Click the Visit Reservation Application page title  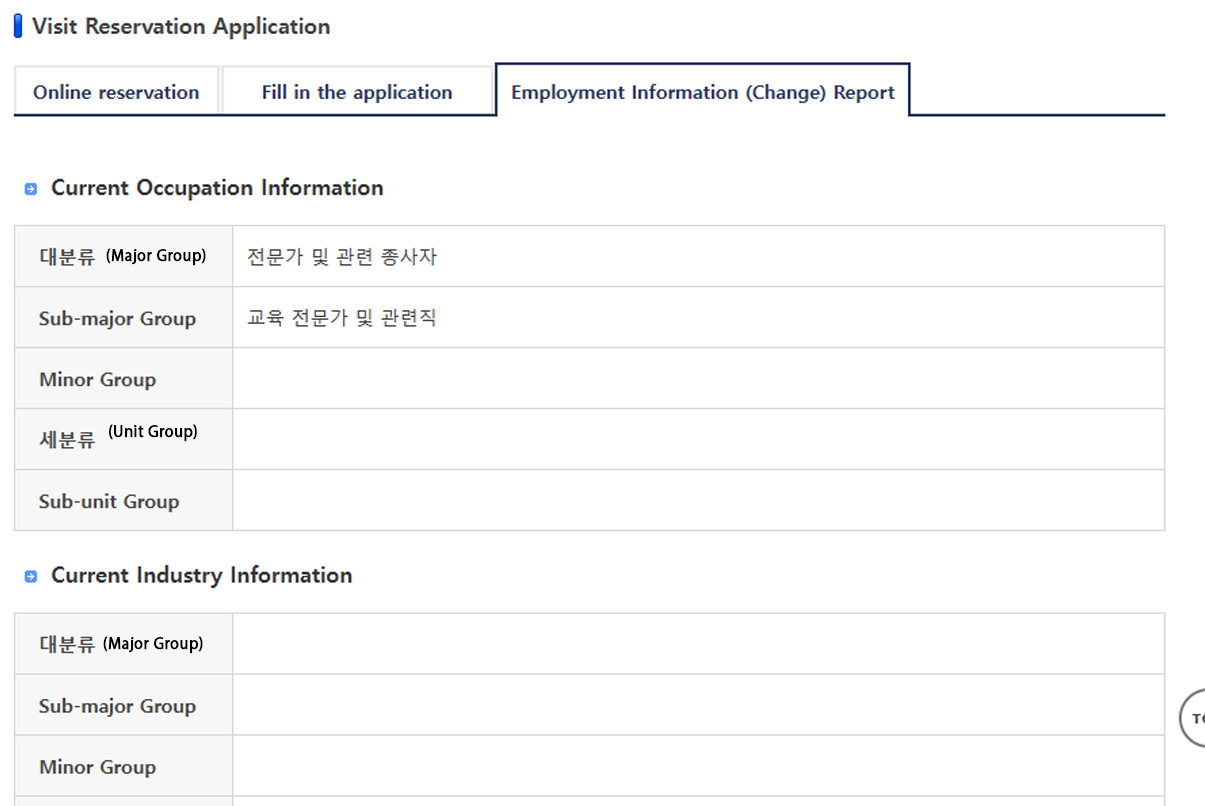tap(181, 27)
